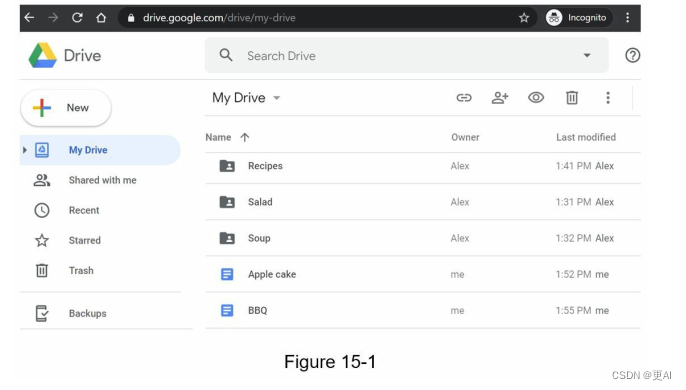Click the browser back arrow
The image size is (686, 390).
(x=29, y=18)
